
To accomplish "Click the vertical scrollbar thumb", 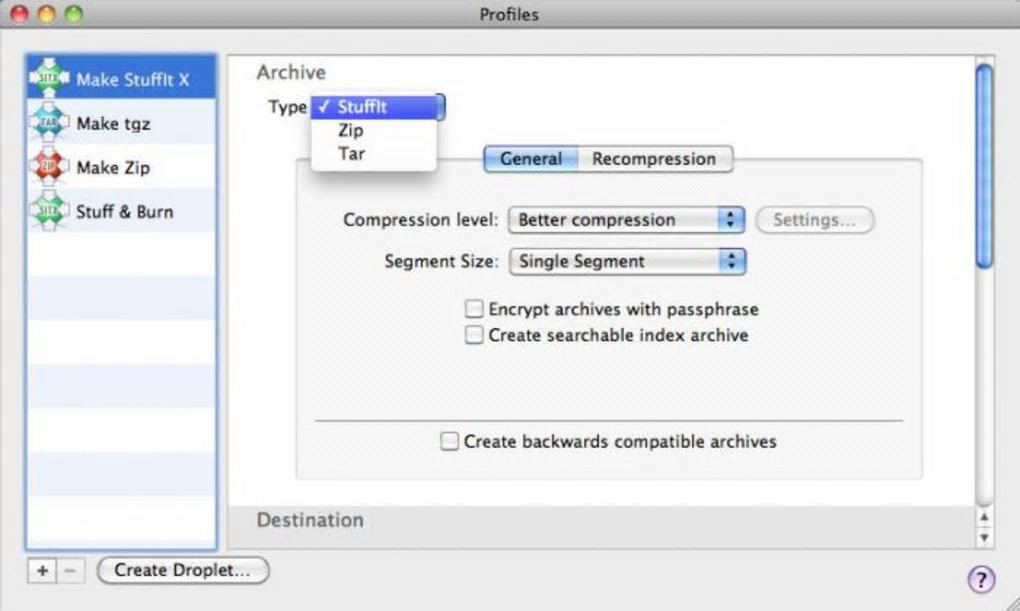I will click(x=984, y=166).
